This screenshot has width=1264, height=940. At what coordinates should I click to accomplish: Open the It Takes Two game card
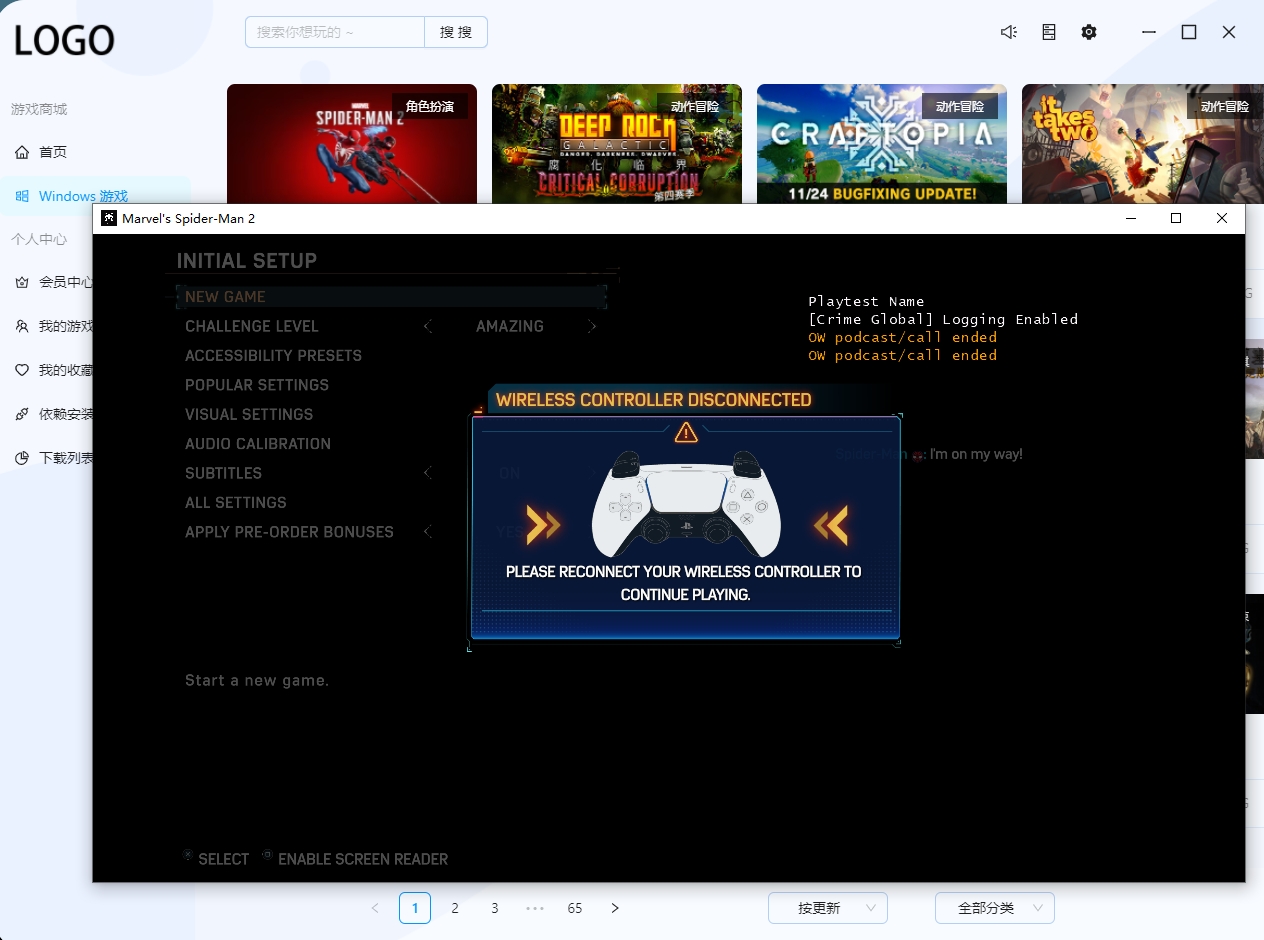[1143, 144]
